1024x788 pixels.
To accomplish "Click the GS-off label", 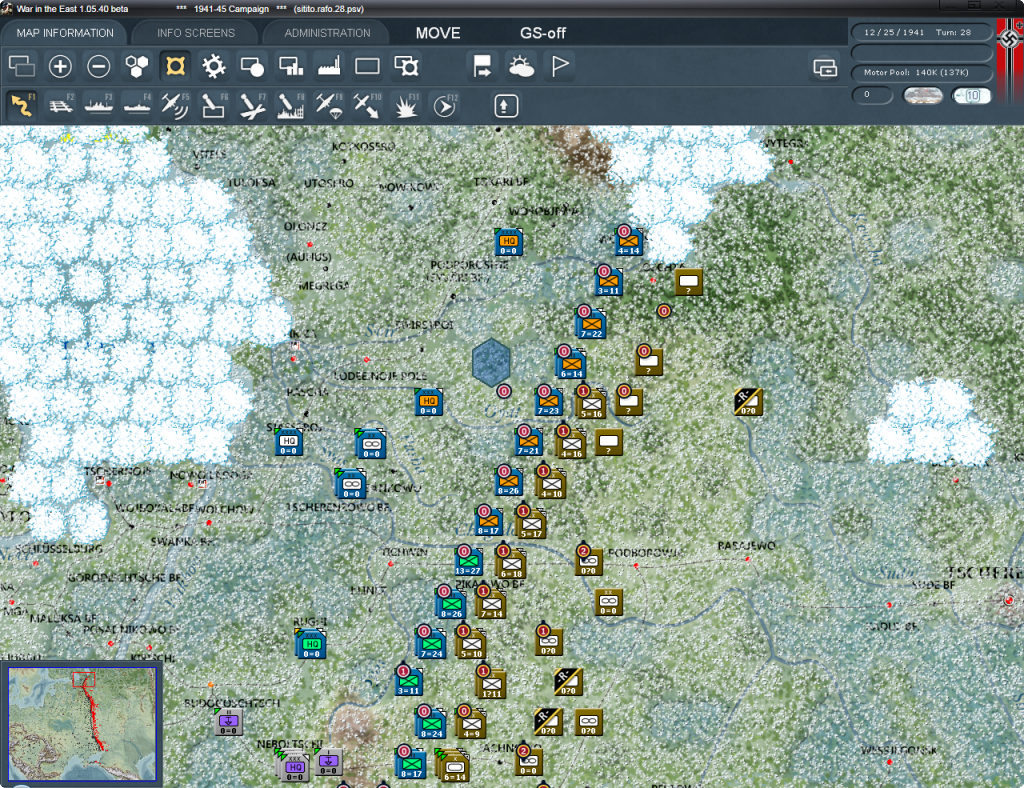I will tap(543, 33).
